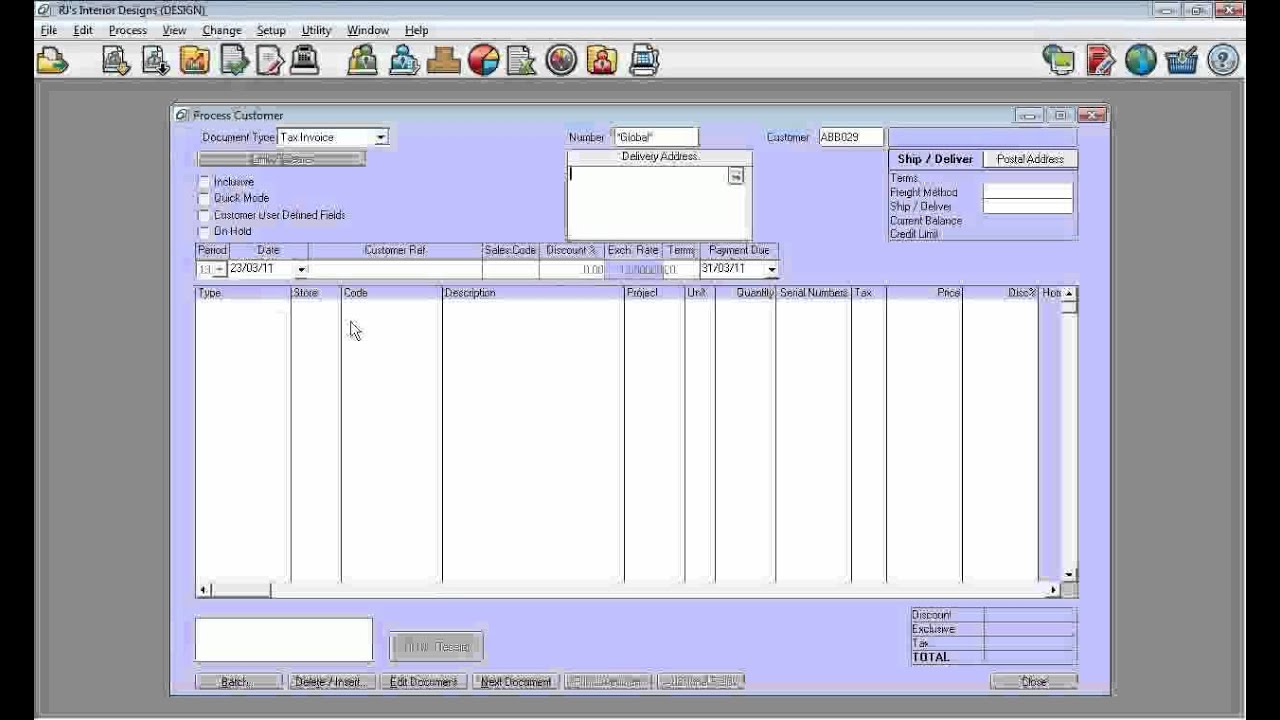Open the globe internet icon

click(1141, 61)
